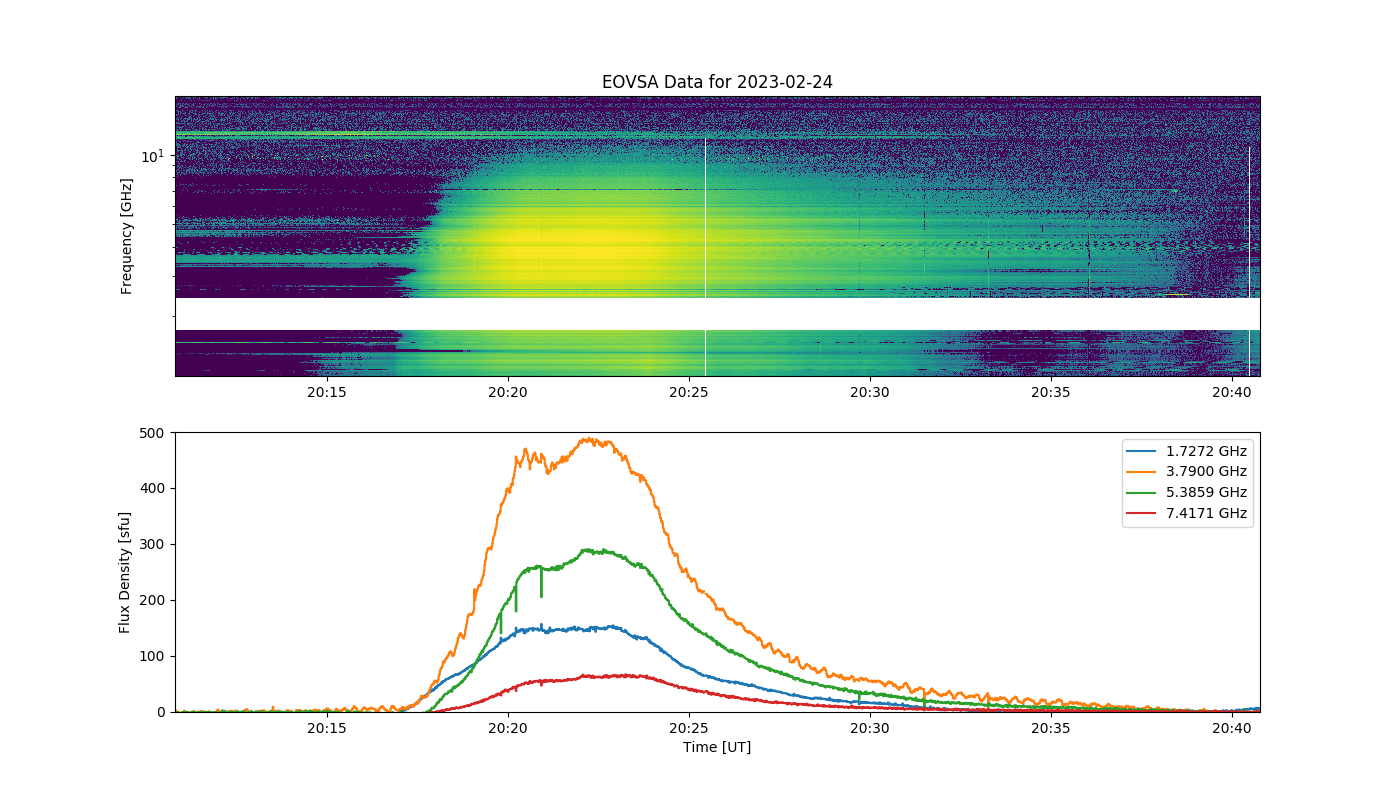
Task: Click the white data gap band in spectrogram
Action: click(717, 314)
